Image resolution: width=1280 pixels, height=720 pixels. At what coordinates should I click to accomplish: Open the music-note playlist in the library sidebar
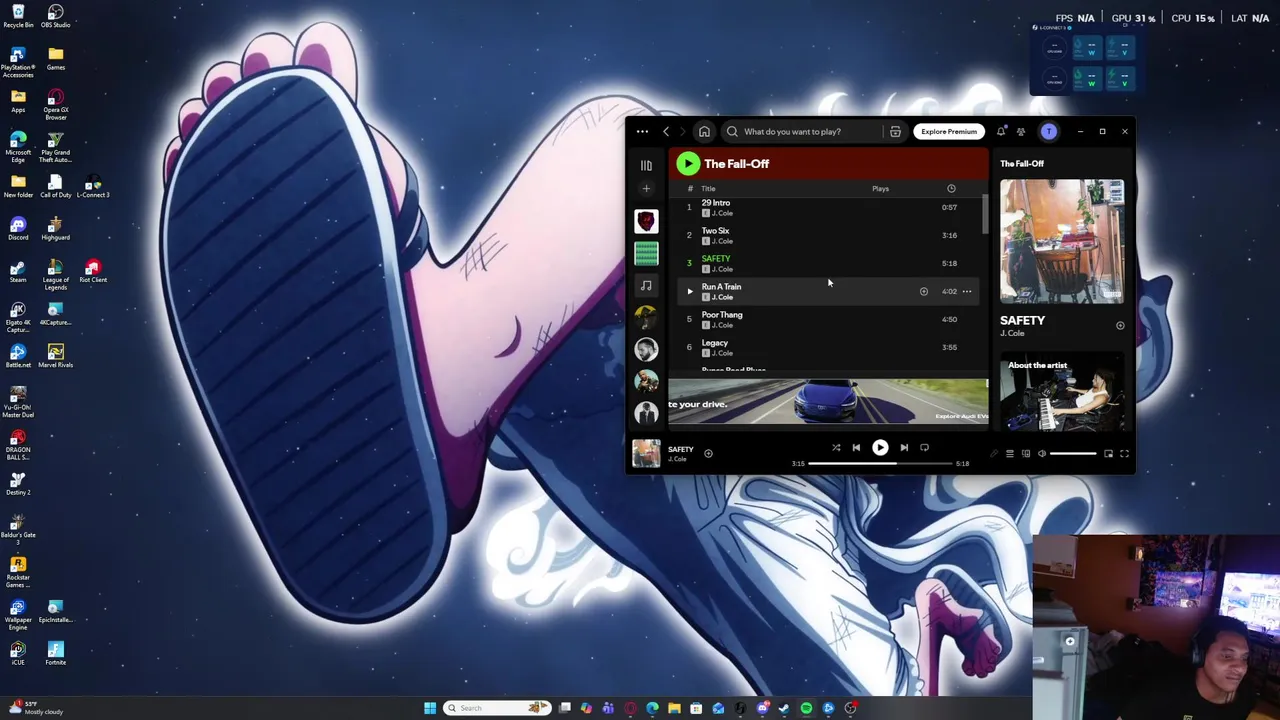pos(646,286)
